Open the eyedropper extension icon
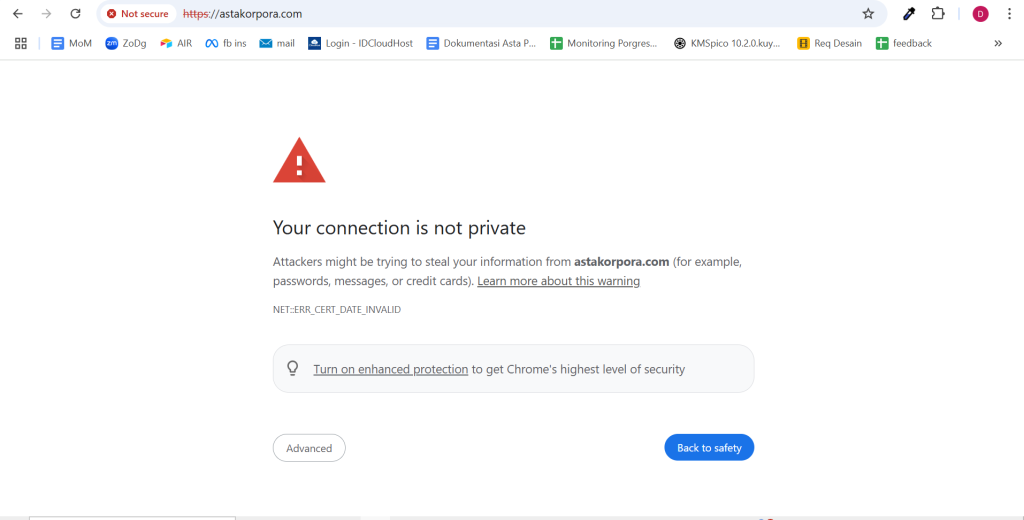1024x520 pixels. pyautogui.click(x=909, y=14)
